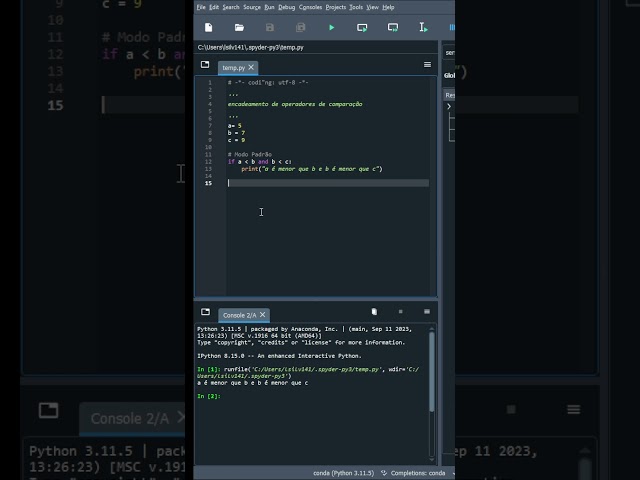640x480 pixels.
Task: Click the file path temp.py breadcrumb
Action: pyautogui.click(x=251, y=47)
